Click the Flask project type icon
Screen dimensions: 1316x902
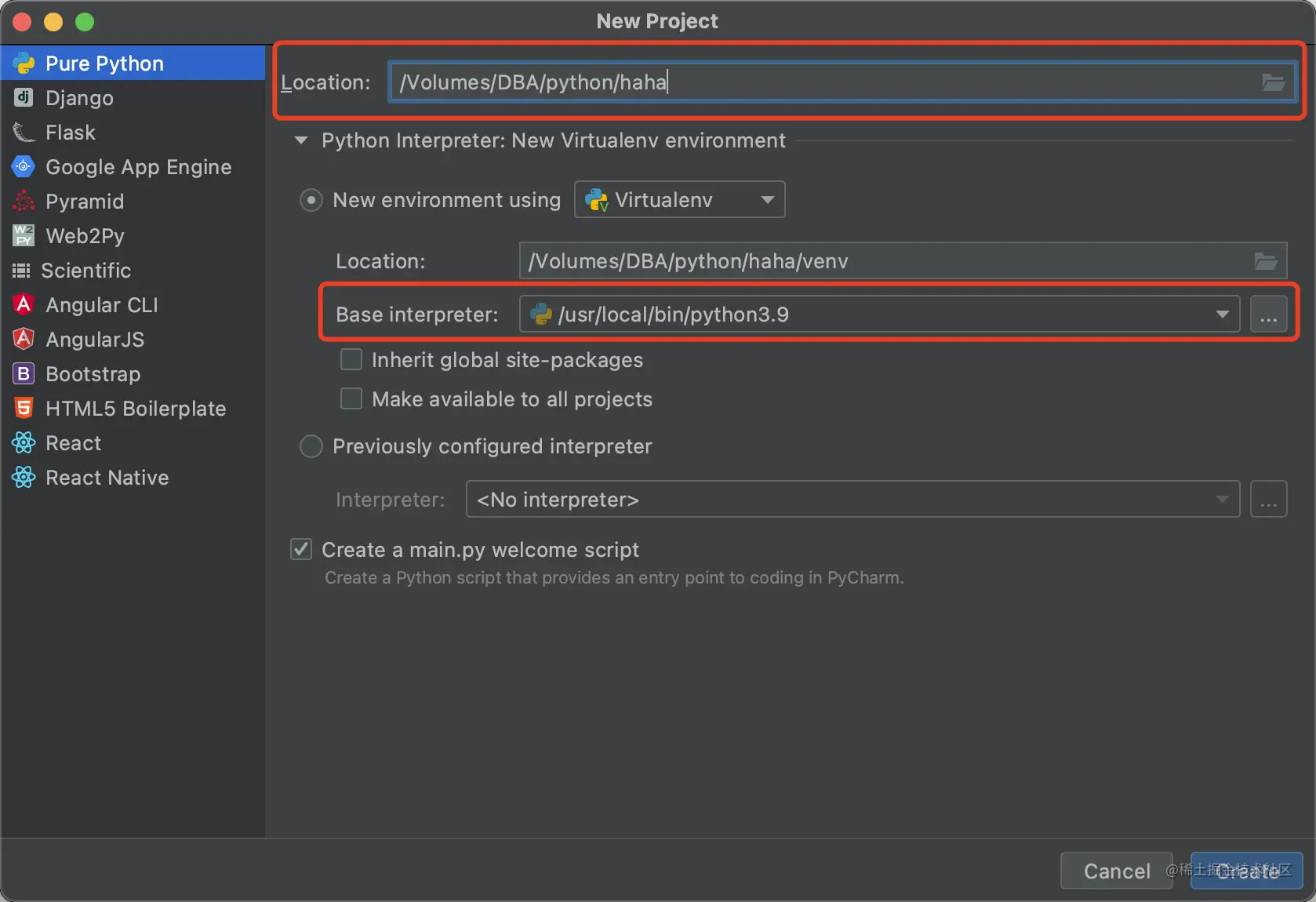pyautogui.click(x=24, y=133)
